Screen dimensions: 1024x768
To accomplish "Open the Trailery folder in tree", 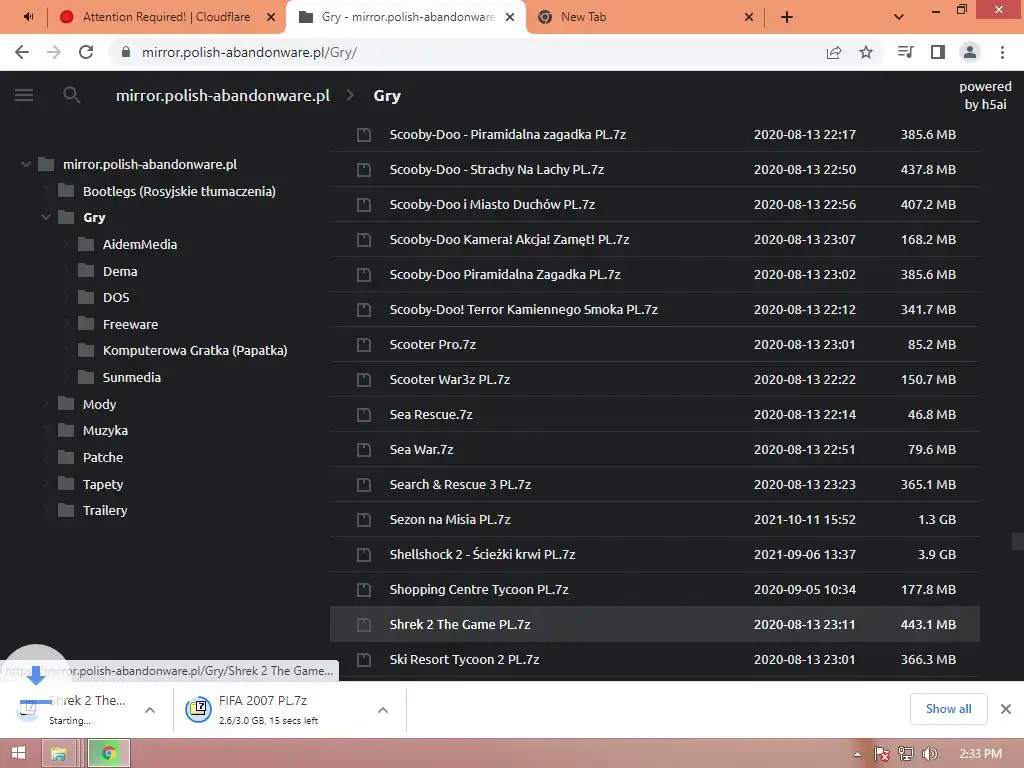I will click(x=104, y=510).
